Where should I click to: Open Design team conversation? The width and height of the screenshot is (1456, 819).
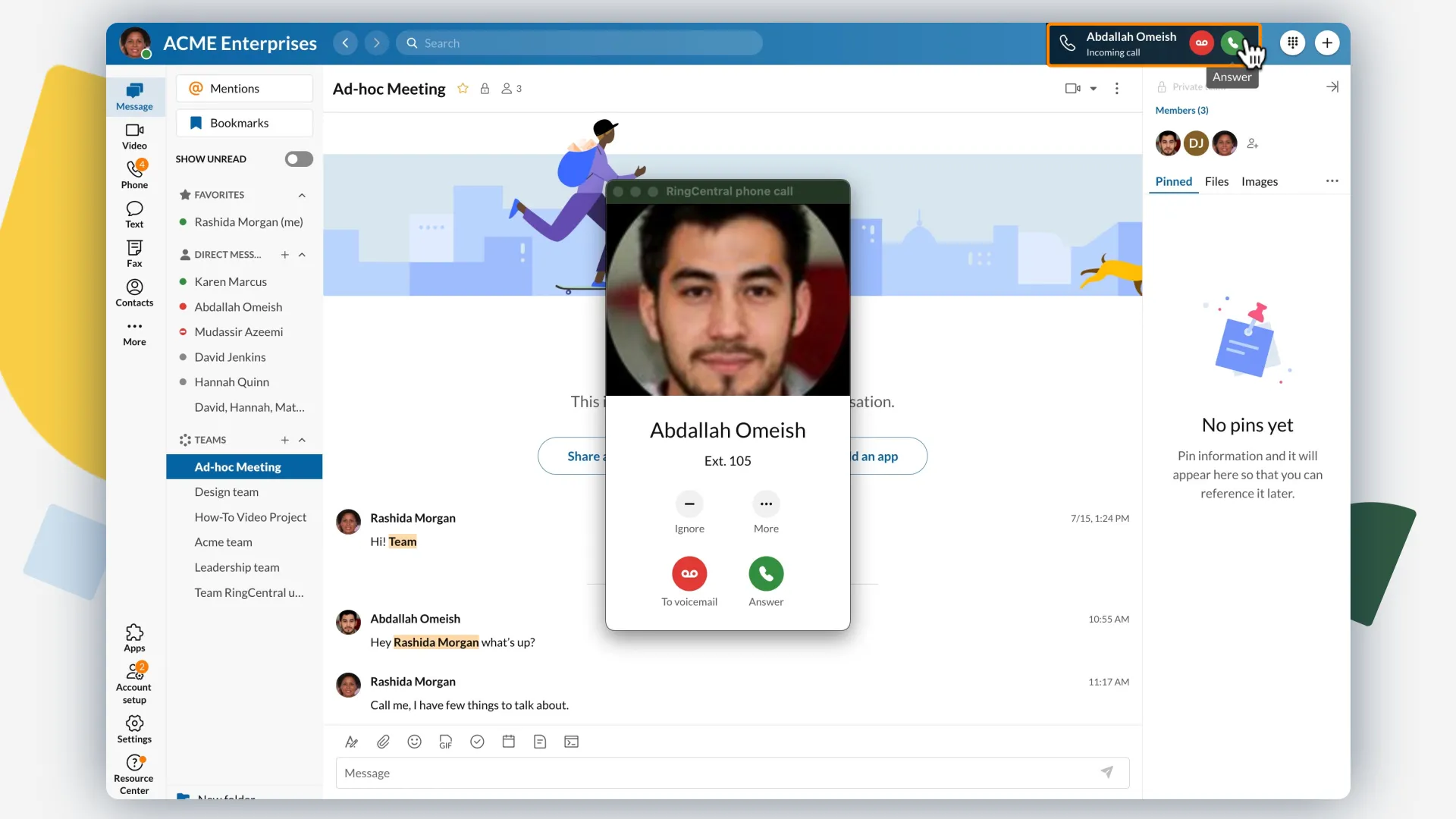226,492
